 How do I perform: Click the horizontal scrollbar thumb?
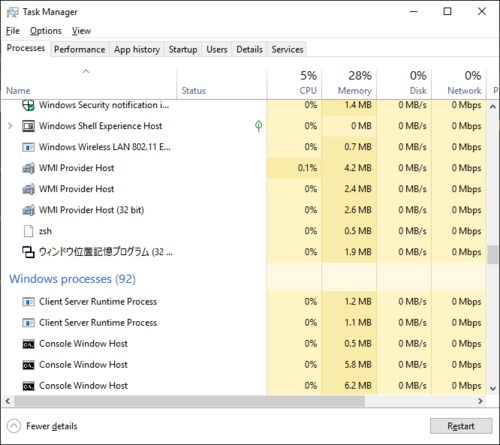tap(189, 401)
